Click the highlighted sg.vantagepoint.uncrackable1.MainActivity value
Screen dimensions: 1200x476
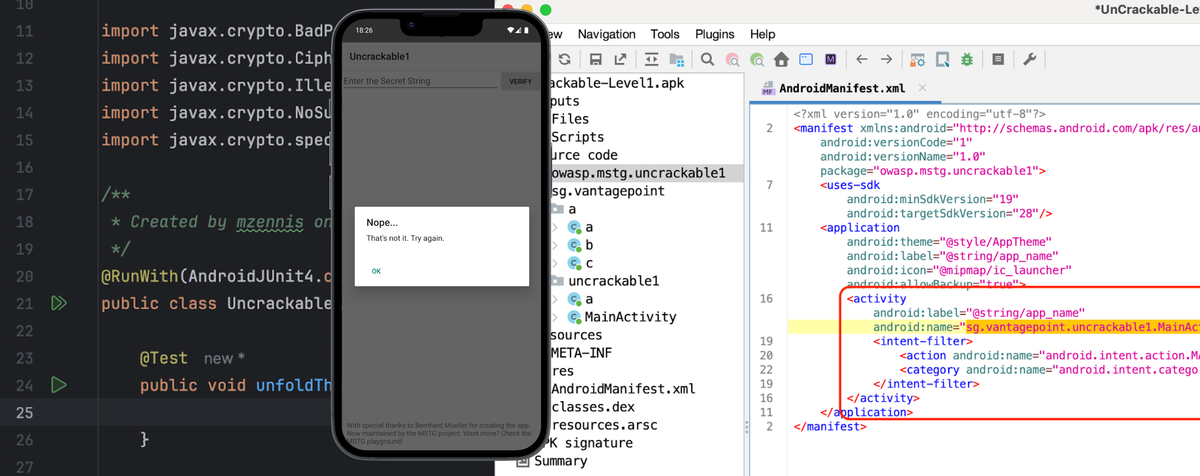(1081, 327)
